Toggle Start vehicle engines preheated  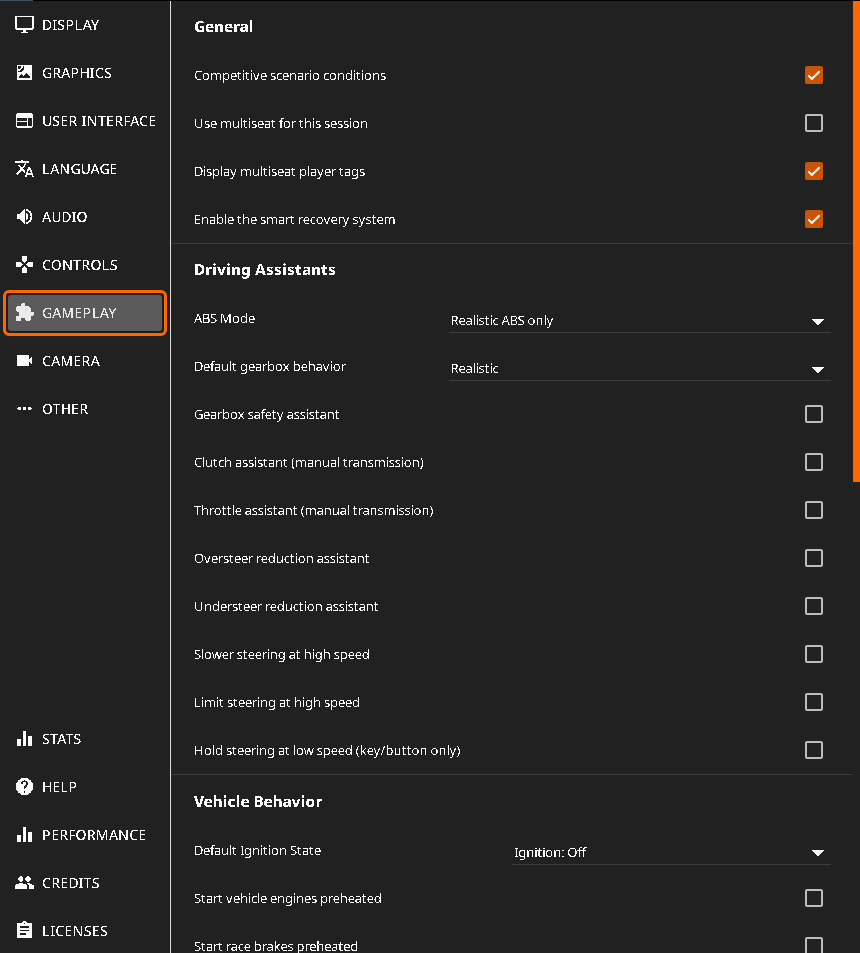pos(813,898)
